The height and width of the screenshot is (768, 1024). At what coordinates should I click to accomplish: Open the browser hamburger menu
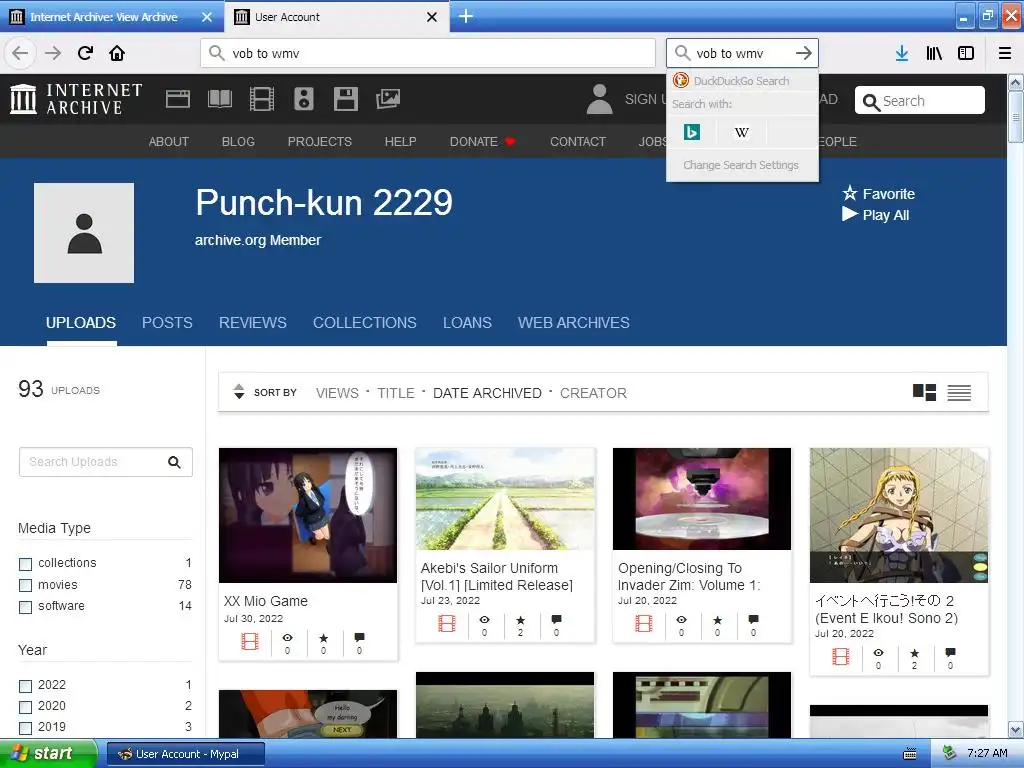pyautogui.click(x=1004, y=53)
